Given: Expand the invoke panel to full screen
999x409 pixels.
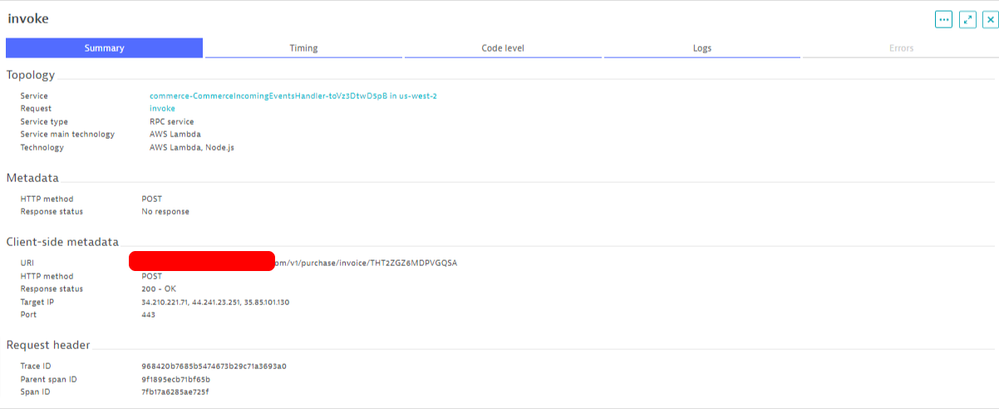Looking at the screenshot, I should click(967, 19).
